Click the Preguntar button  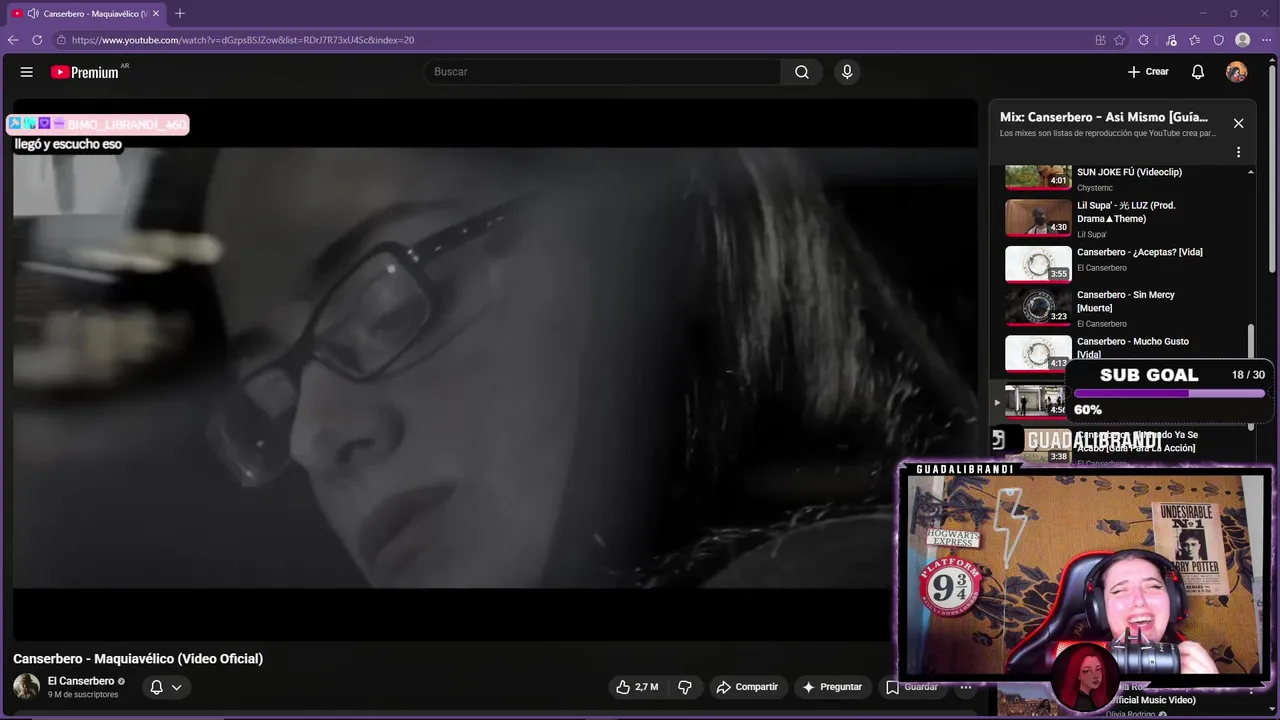tap(832, 687)
